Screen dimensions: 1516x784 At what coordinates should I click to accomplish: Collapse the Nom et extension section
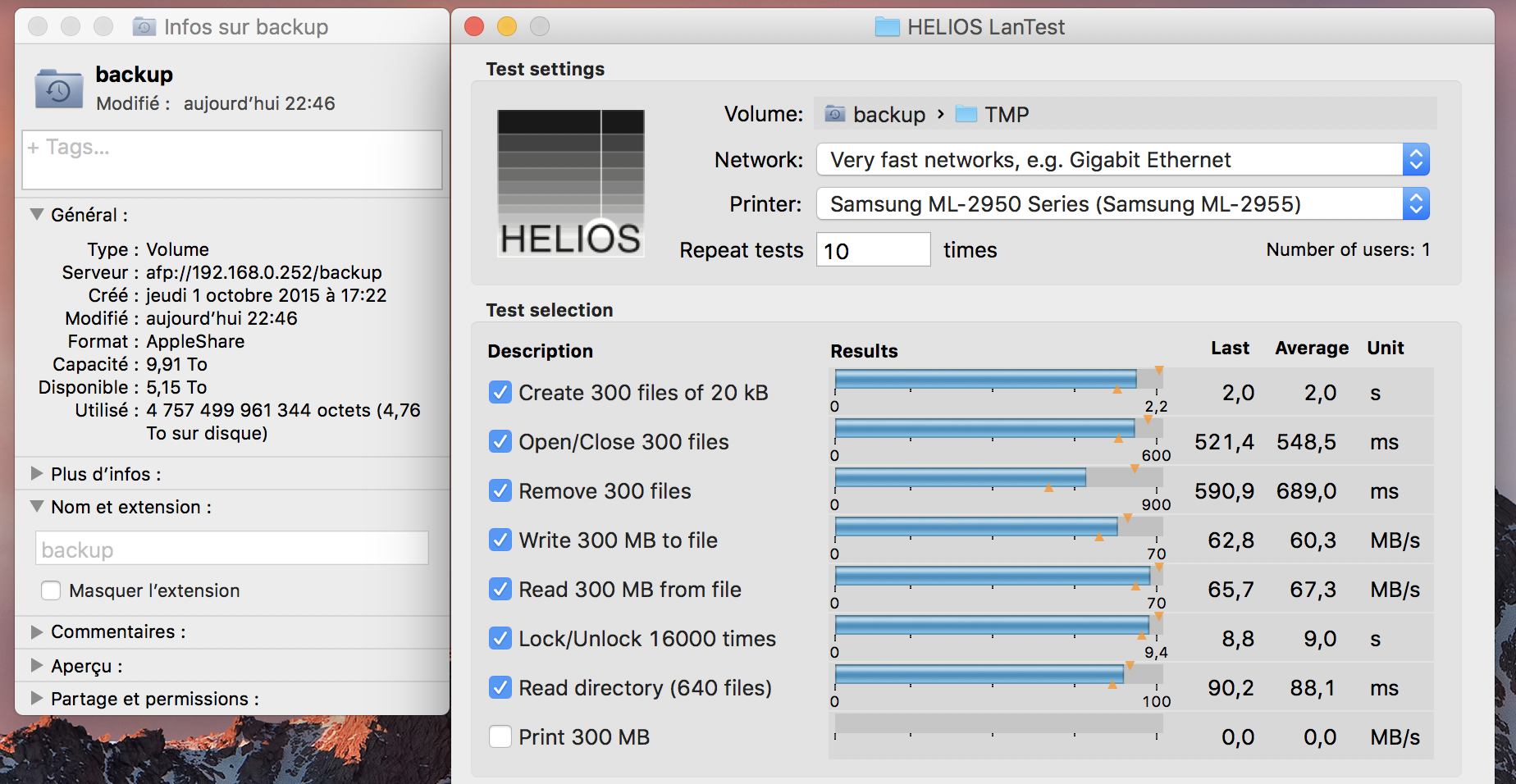37,506
